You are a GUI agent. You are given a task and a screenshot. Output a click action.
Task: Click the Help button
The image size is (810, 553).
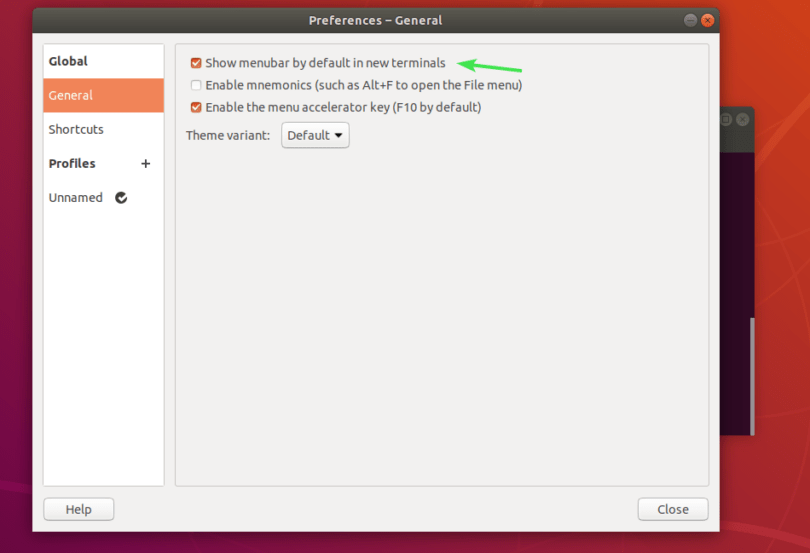79,510
